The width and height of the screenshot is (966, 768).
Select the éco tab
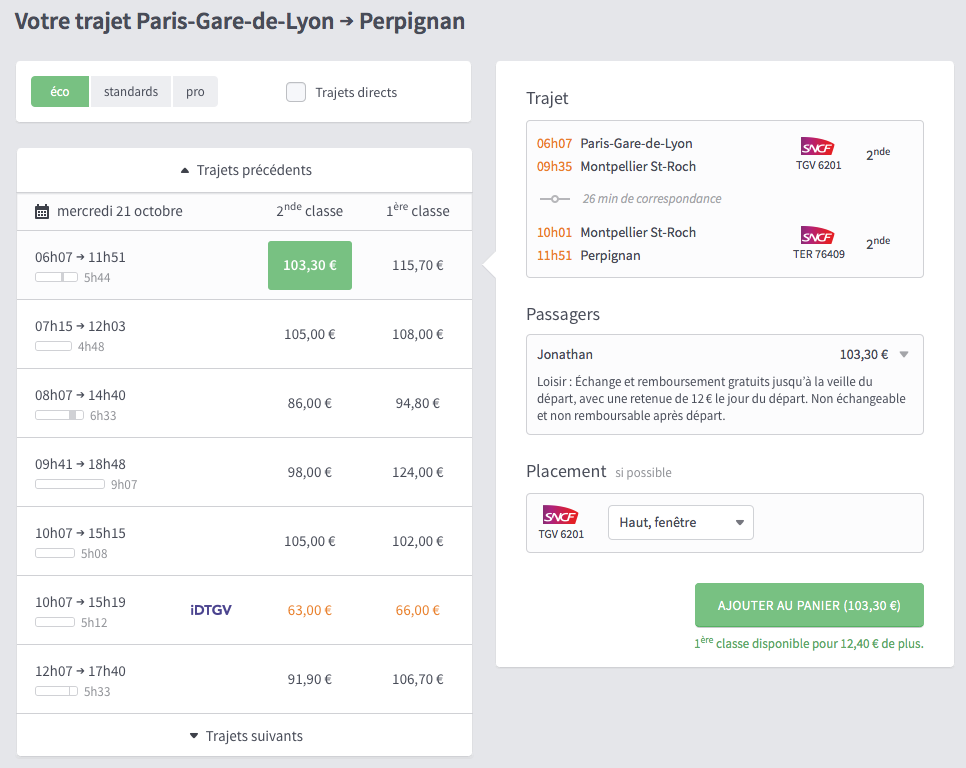[x=59, y=91]
